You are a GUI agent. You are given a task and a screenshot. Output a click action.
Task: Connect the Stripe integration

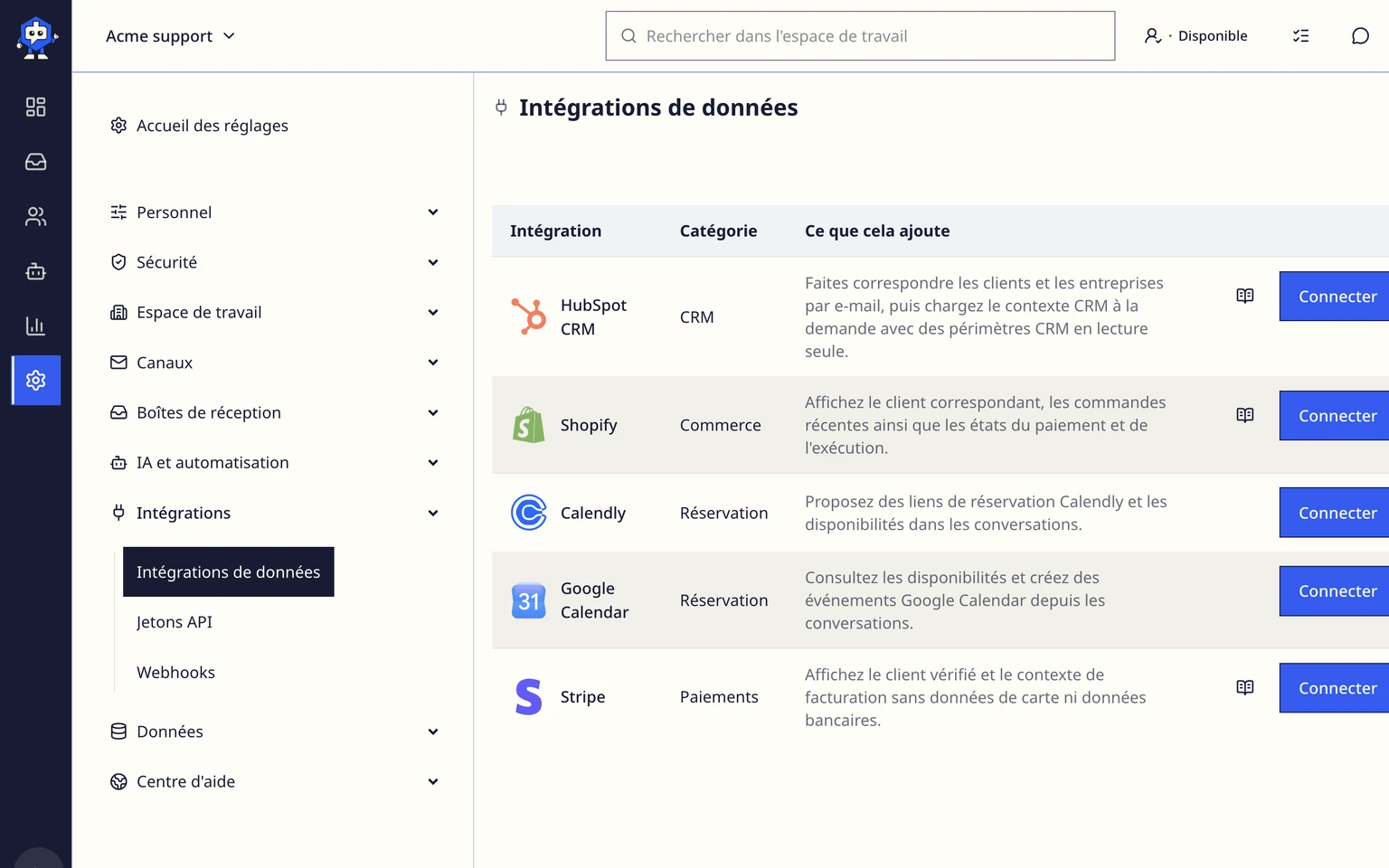[1335, 688]
